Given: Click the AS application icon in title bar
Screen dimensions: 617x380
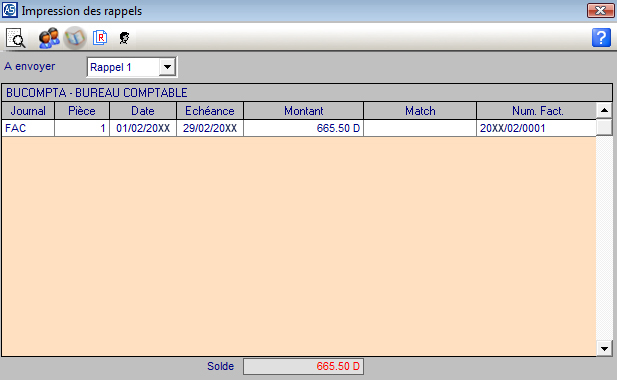Looking at the screenshot, I should click(9, 10).
